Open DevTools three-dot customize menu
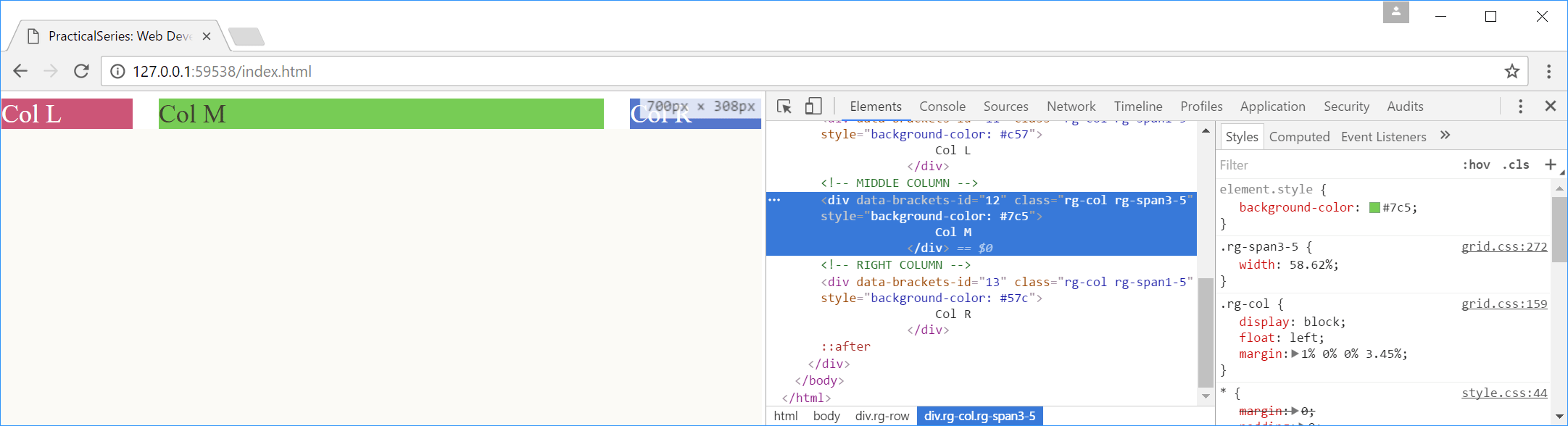The width and height of the screenshot is (1568, 426). click(x=1520, y=106)
